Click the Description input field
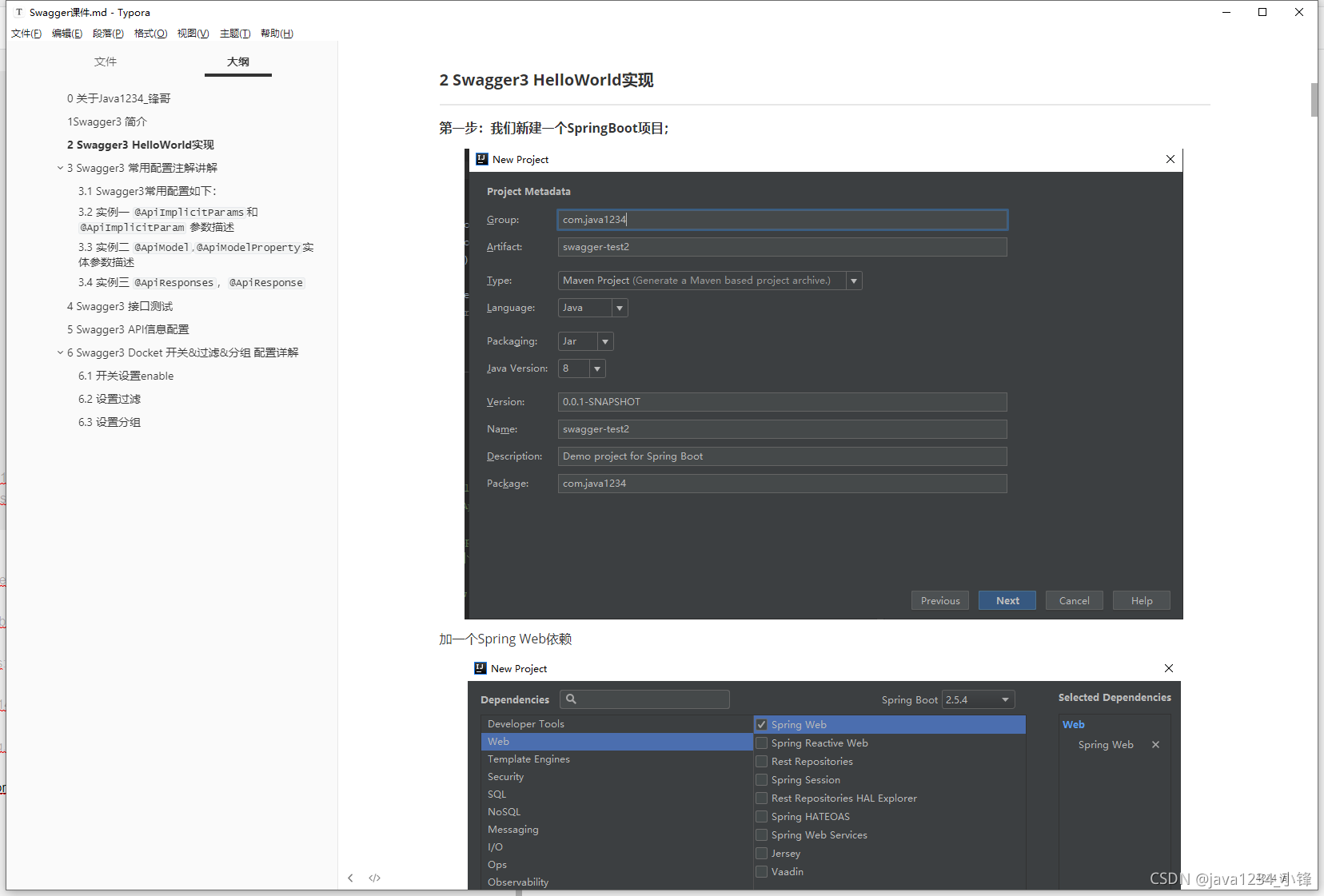Image resolution: width=1324 pixels, height=896 pixels. coord(783,456)
